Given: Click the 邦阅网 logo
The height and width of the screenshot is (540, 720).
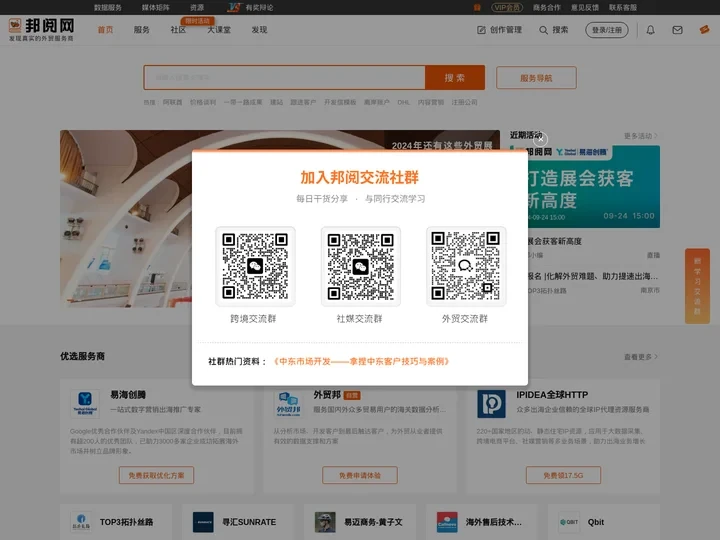Looking at the screenshot, I should [x=42, y=29].
